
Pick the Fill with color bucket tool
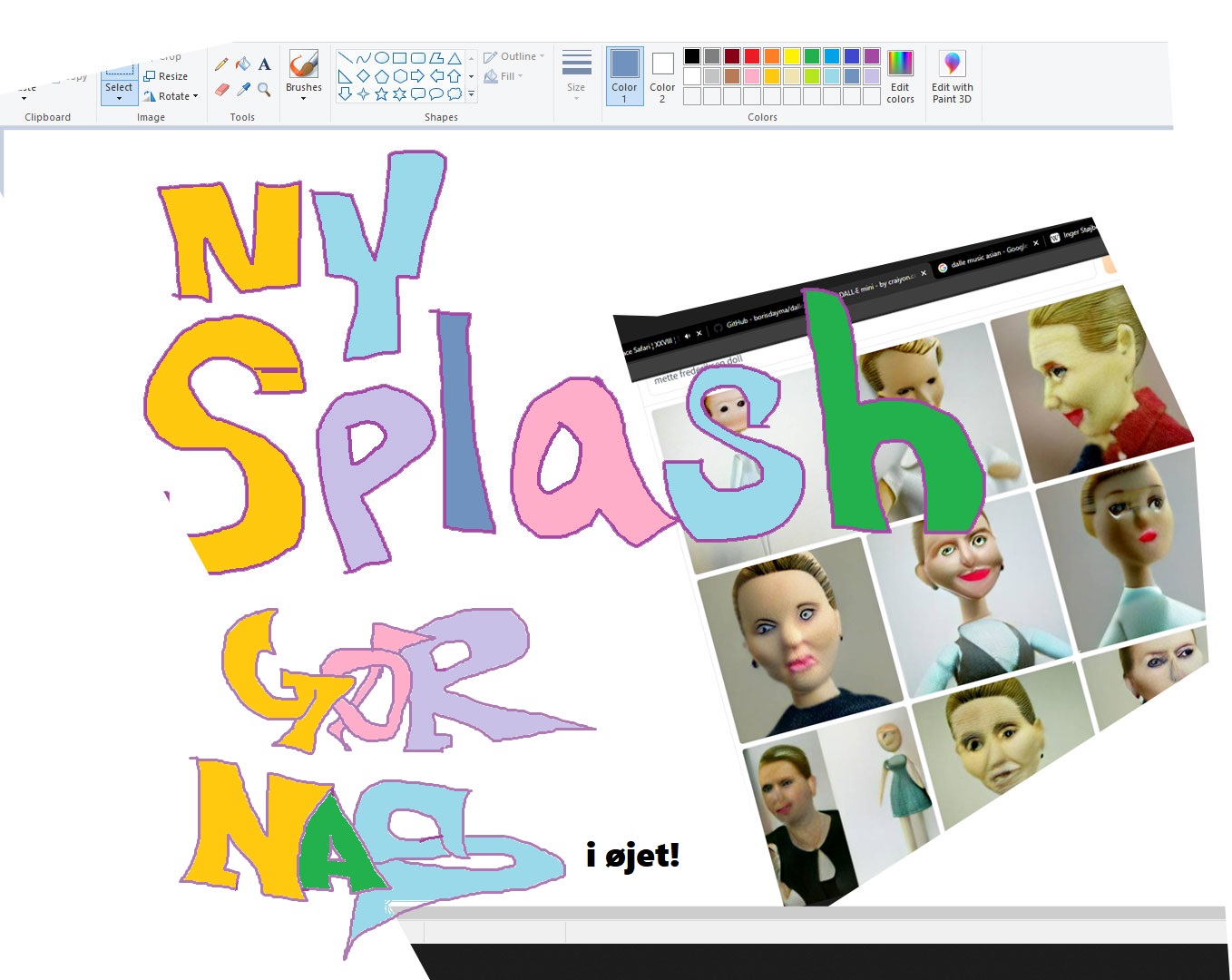click(x=243, y=64)
